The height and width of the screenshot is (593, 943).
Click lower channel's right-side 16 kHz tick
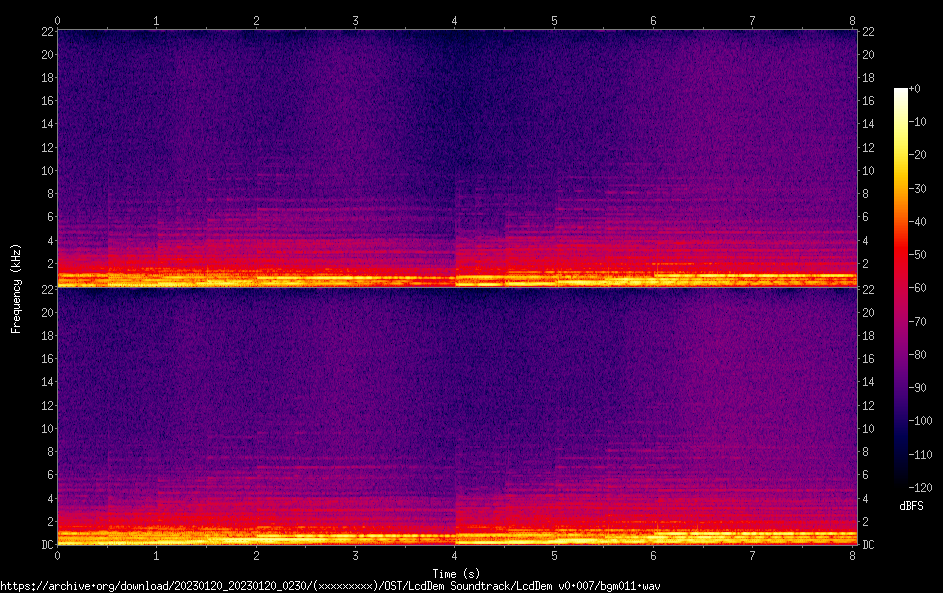coord(869,359)
